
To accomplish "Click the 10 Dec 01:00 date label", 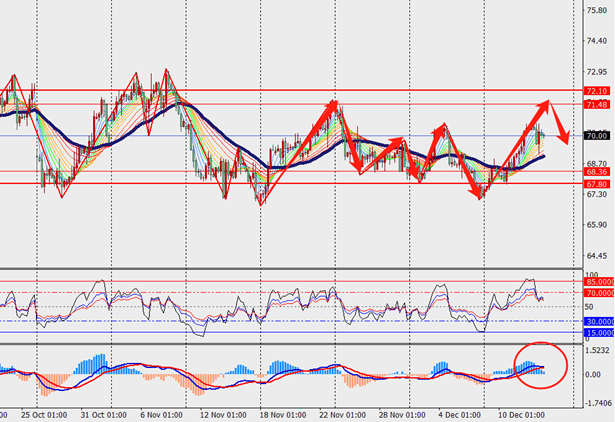I will click(521, 415).
